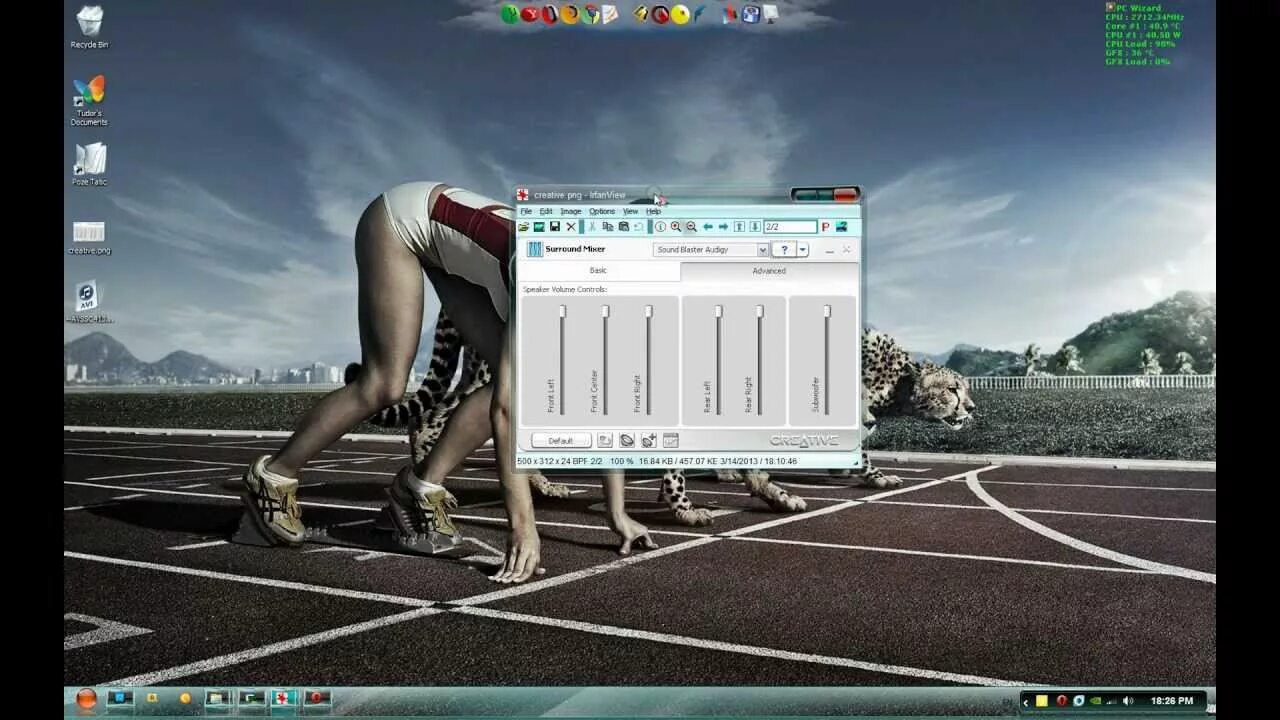Open image properties with the Info icon
1280x720 pixels.
(x=660, y=227)
